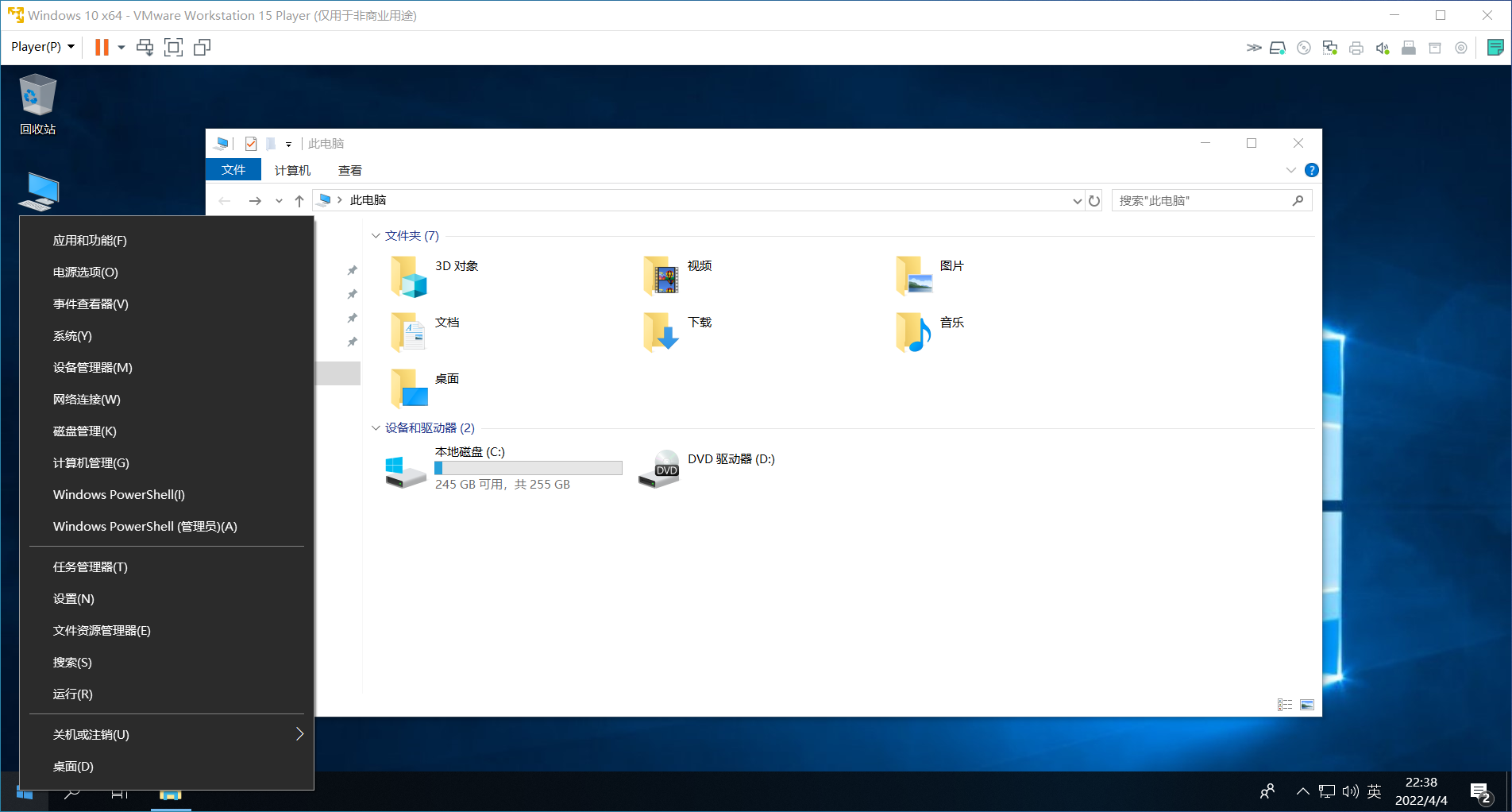Collapse the 设备和驱动器 (2) group
Image resolution: width=1512 pixels, height=812 pixels.
click(x=376, y=428)
